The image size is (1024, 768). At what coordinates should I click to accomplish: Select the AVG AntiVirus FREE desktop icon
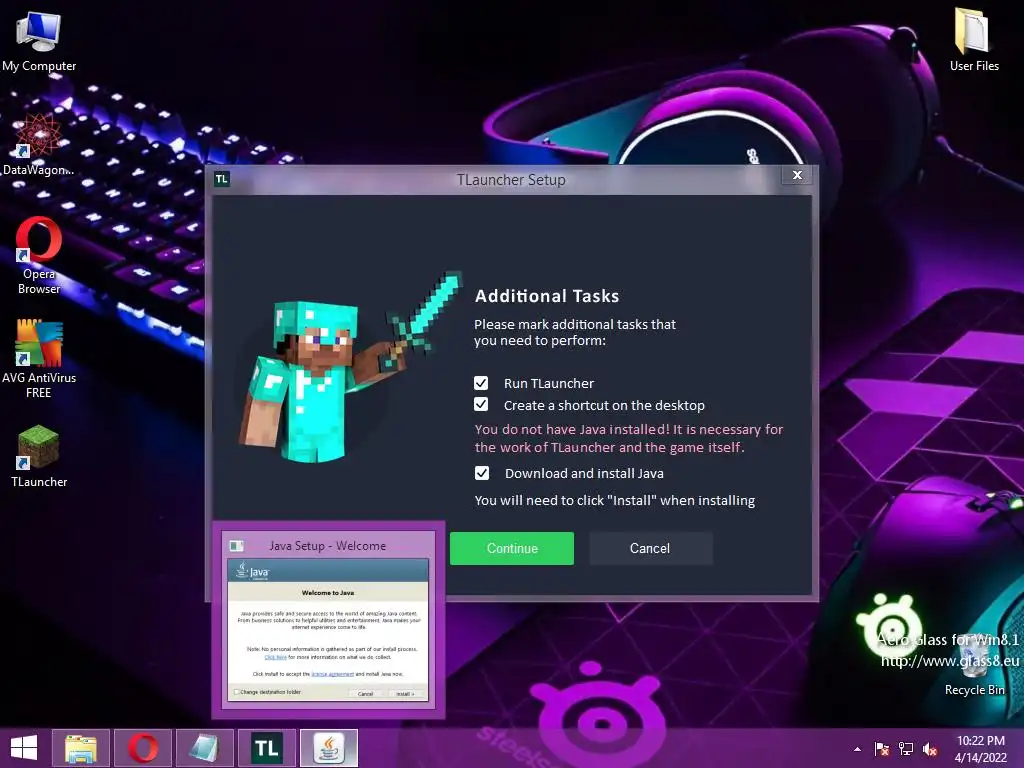point(39,359)
